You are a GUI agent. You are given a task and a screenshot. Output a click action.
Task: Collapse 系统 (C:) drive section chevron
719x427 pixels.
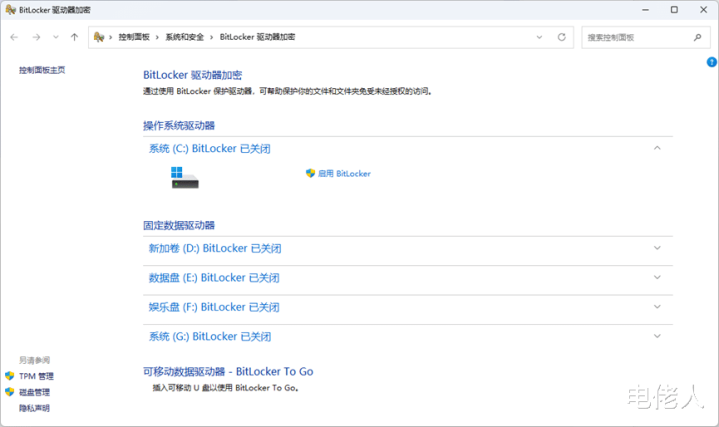657,148
